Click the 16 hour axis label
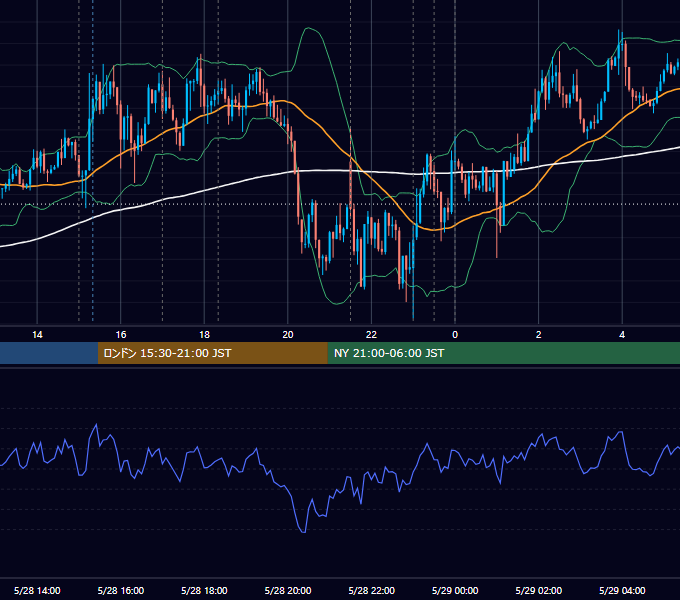The image size is (680, 600). [121, 335]
